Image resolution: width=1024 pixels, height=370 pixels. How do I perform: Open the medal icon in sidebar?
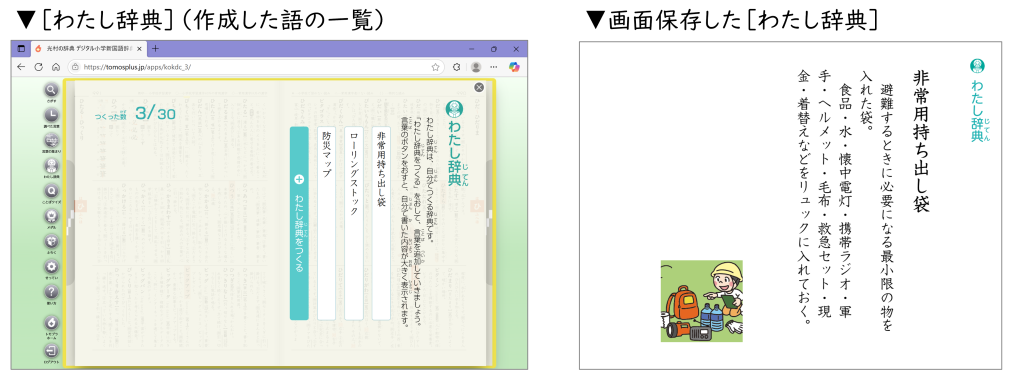[51, 217]
